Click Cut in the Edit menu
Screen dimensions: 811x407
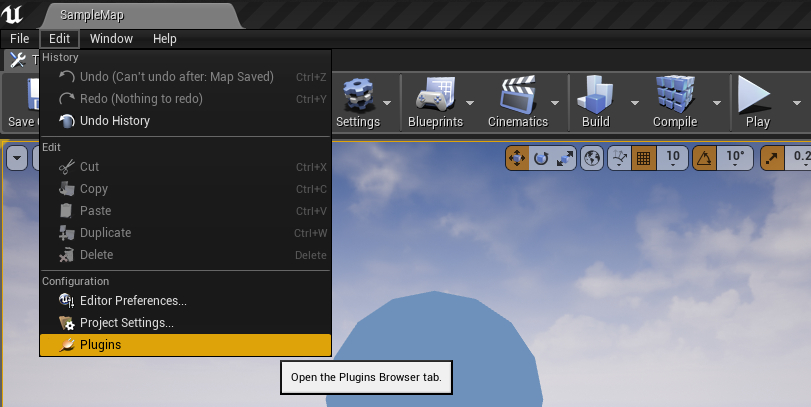pos(185,167)
